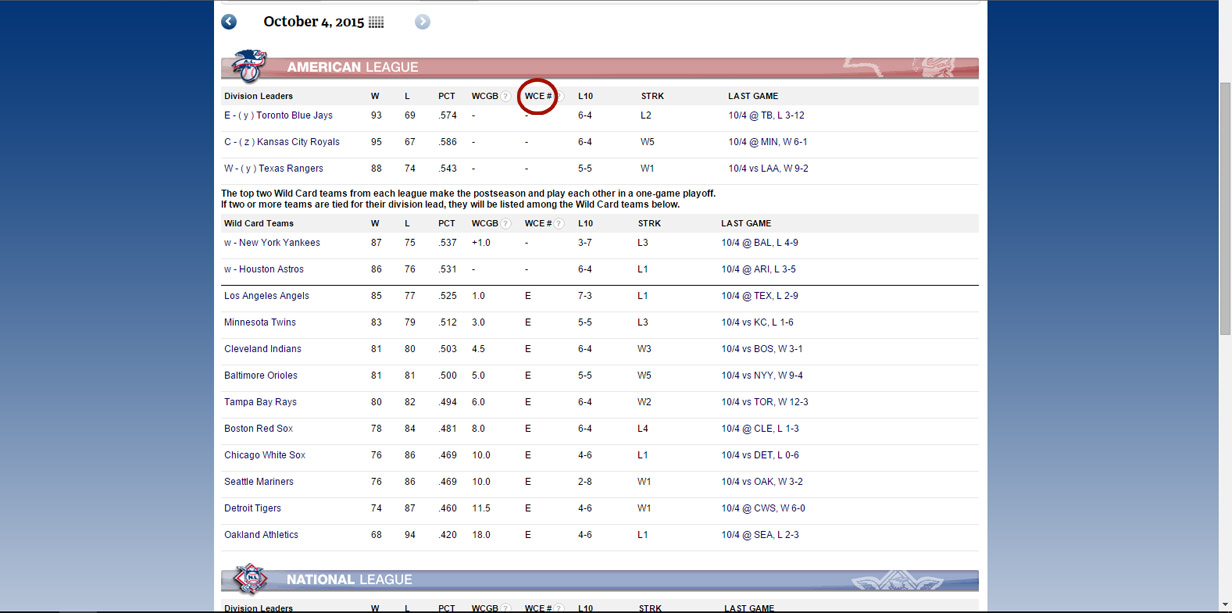Screen dimensions: 1232x613
Task: Click Seattle Mariners team name
Action: [x=259, y=482]
